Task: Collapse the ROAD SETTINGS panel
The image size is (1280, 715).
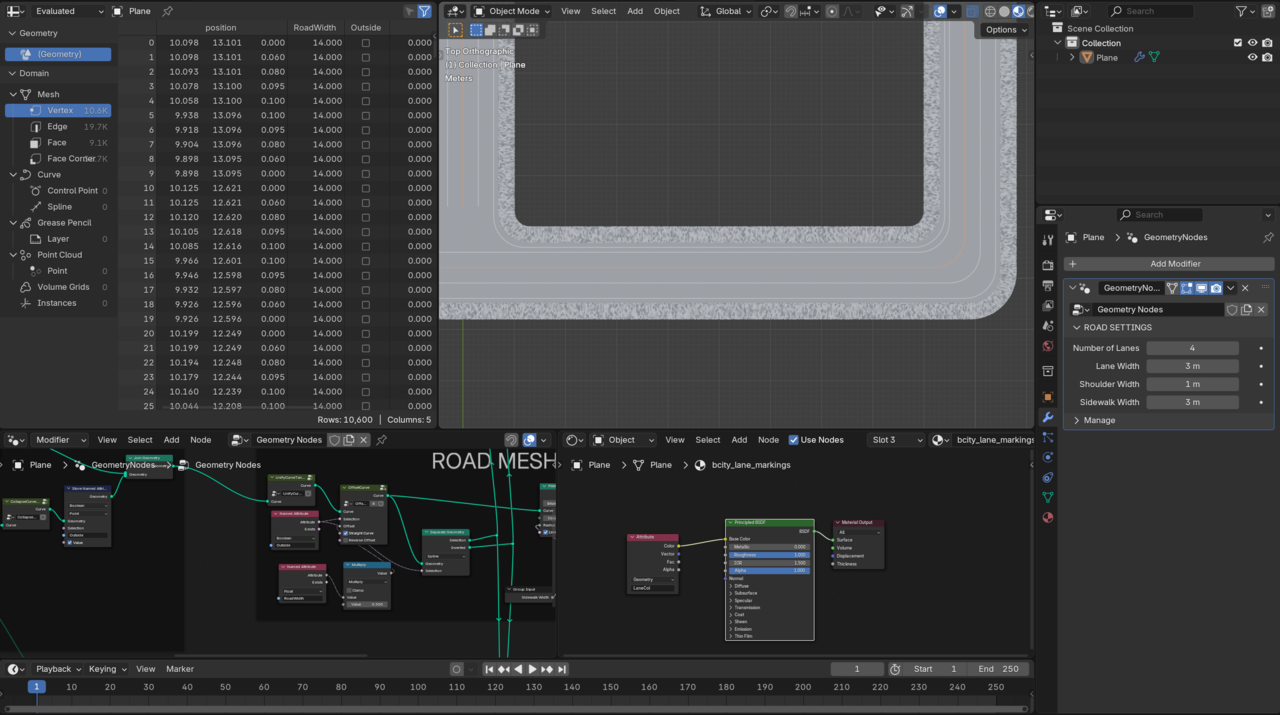Action: click(x=1077, y=328)
